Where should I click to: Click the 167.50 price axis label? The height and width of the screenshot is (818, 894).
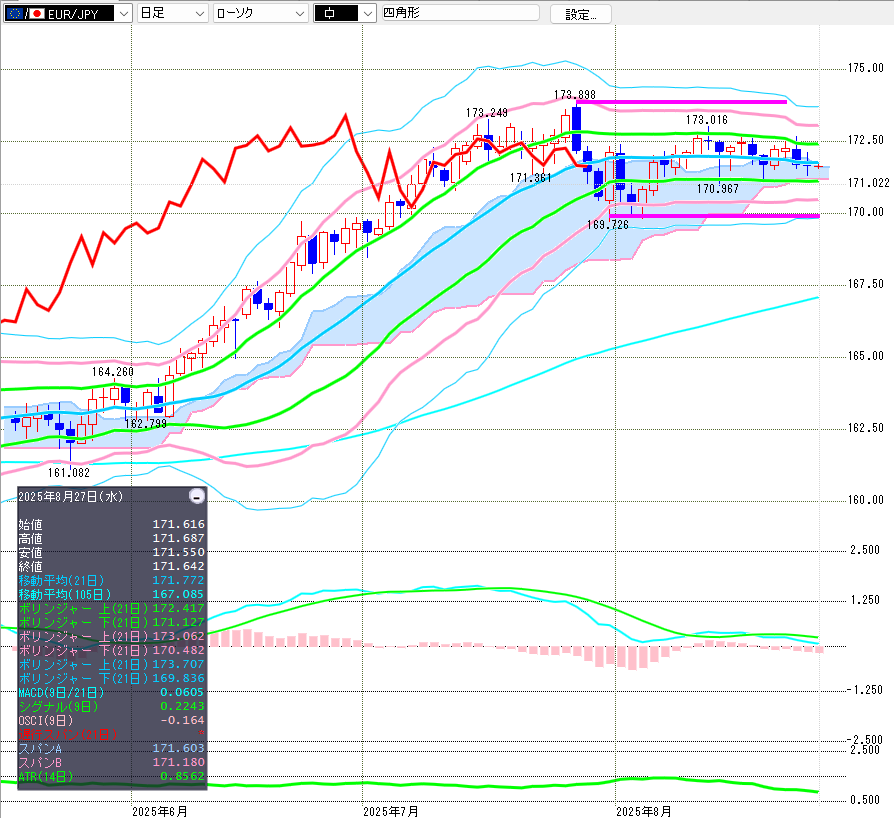865,284
